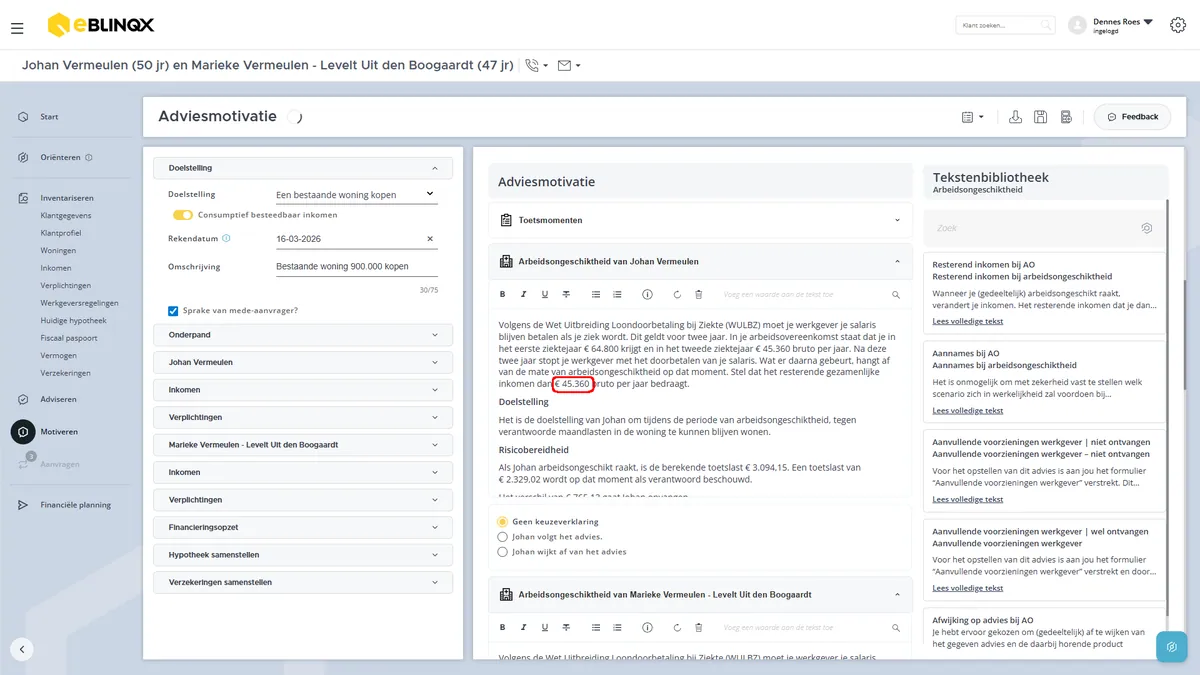Uncheck Sprake van mede-aanvrager checkbox
The width and height of the screenshot is (1200, 675).
[x=173, y=311]
